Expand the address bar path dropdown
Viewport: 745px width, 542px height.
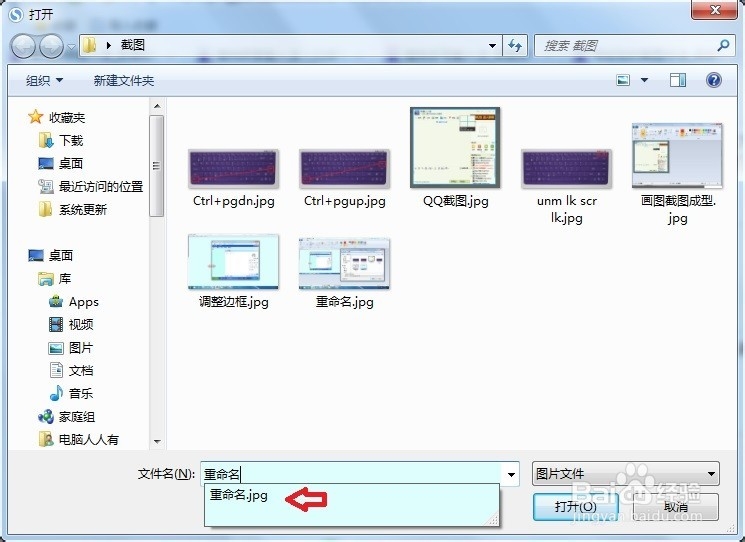pos(492,46)
